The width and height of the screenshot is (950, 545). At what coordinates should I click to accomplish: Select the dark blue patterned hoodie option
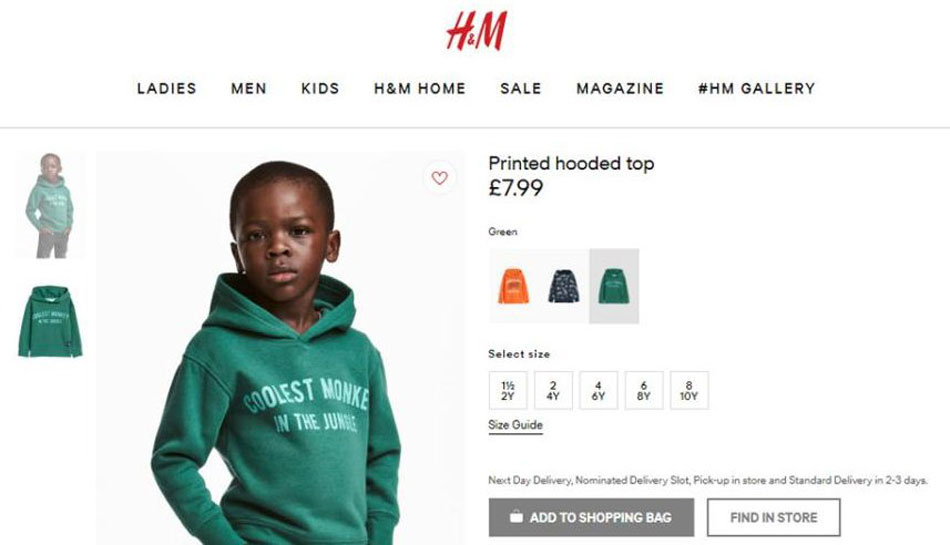click(x=563, y=286)
